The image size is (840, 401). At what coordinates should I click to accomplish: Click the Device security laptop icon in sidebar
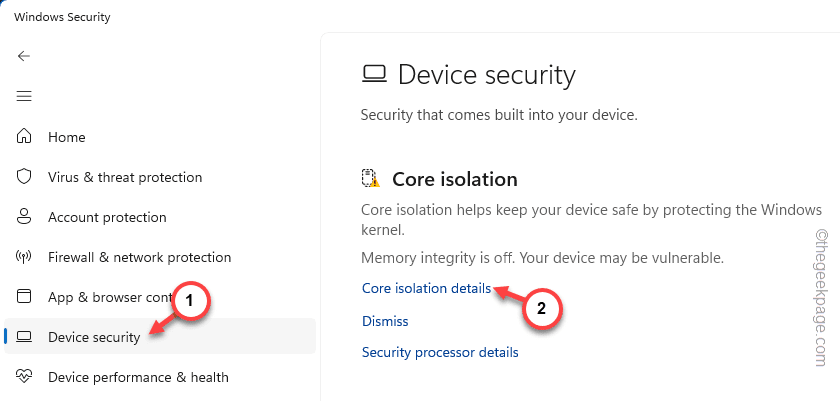[24, 337]
